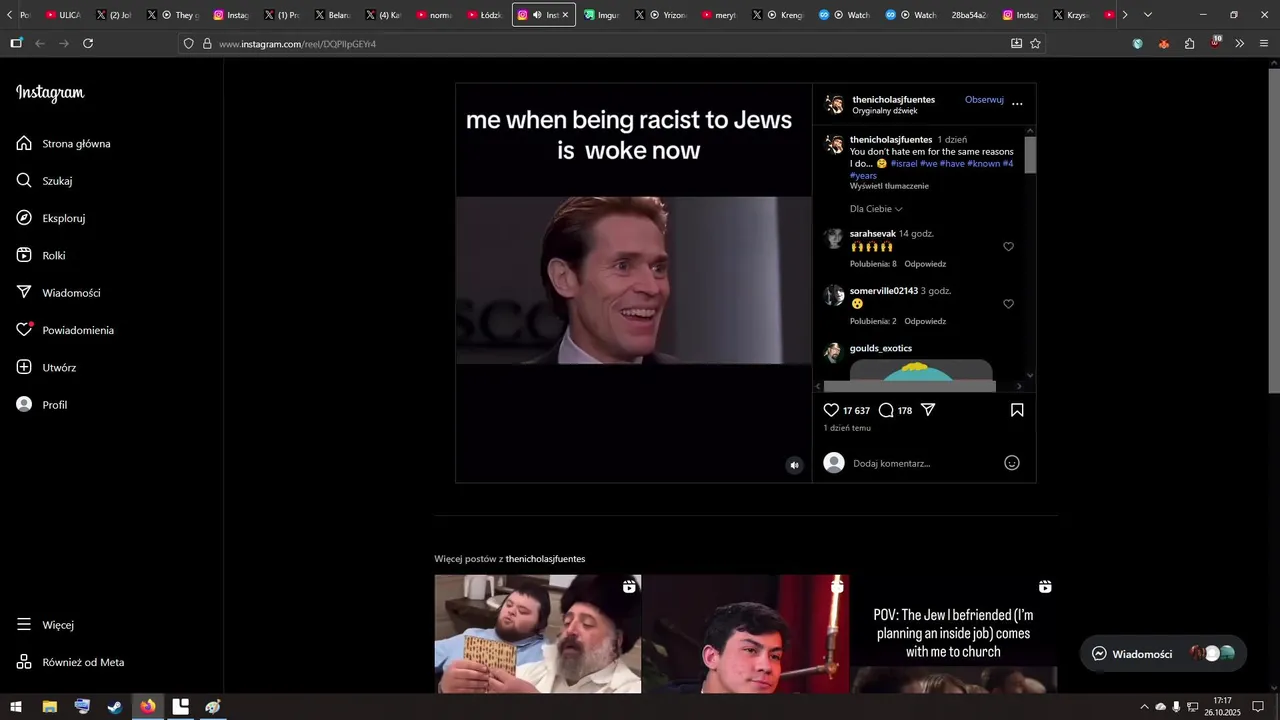Go to Rolki reels section
The image size is (1280, 720).
click(41, 255)
